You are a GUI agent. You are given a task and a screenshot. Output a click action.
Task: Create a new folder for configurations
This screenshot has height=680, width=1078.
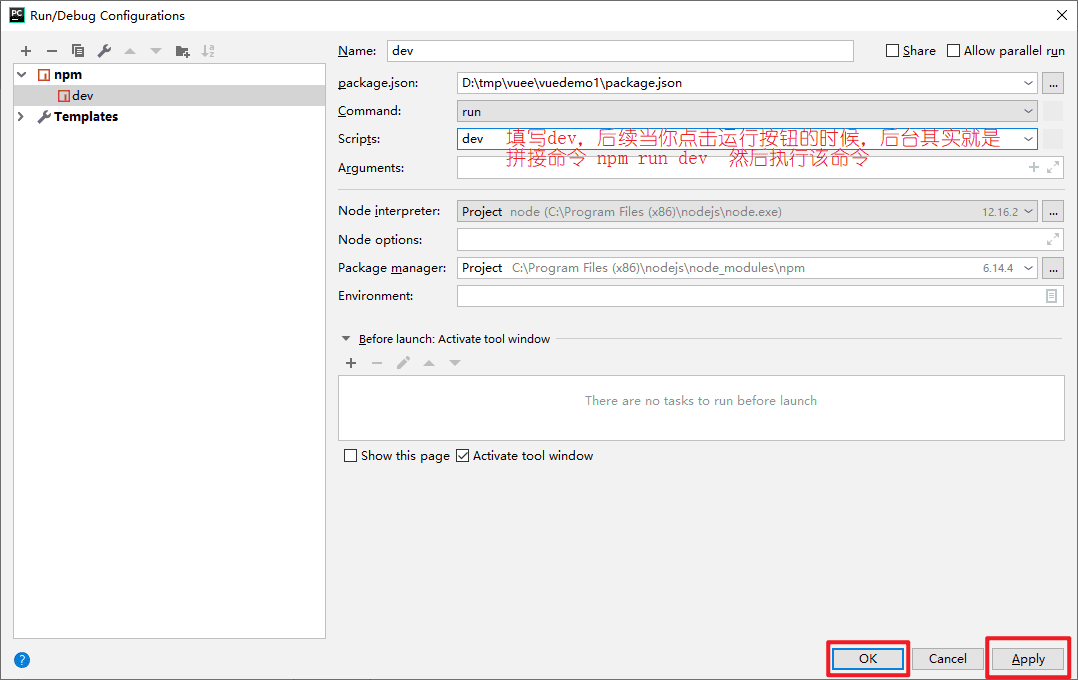[x=182, y=51]
